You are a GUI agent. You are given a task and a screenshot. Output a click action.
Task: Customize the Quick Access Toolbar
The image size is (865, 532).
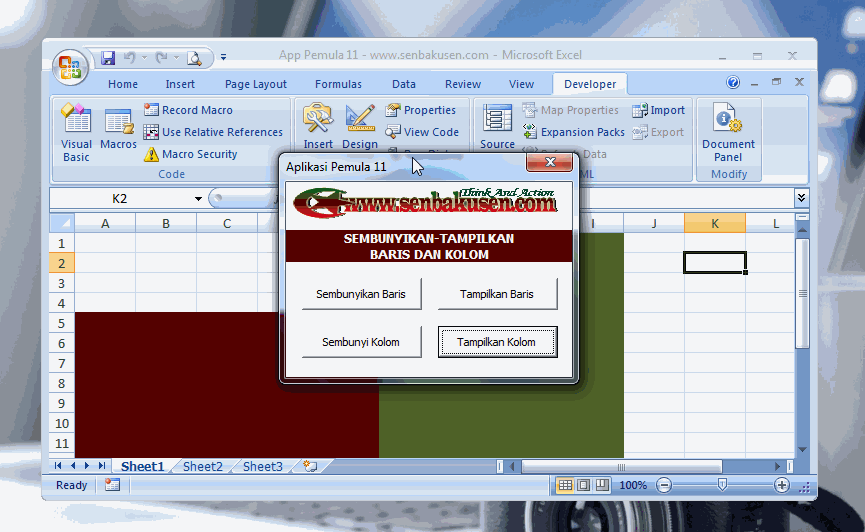[x=223, y=57]
